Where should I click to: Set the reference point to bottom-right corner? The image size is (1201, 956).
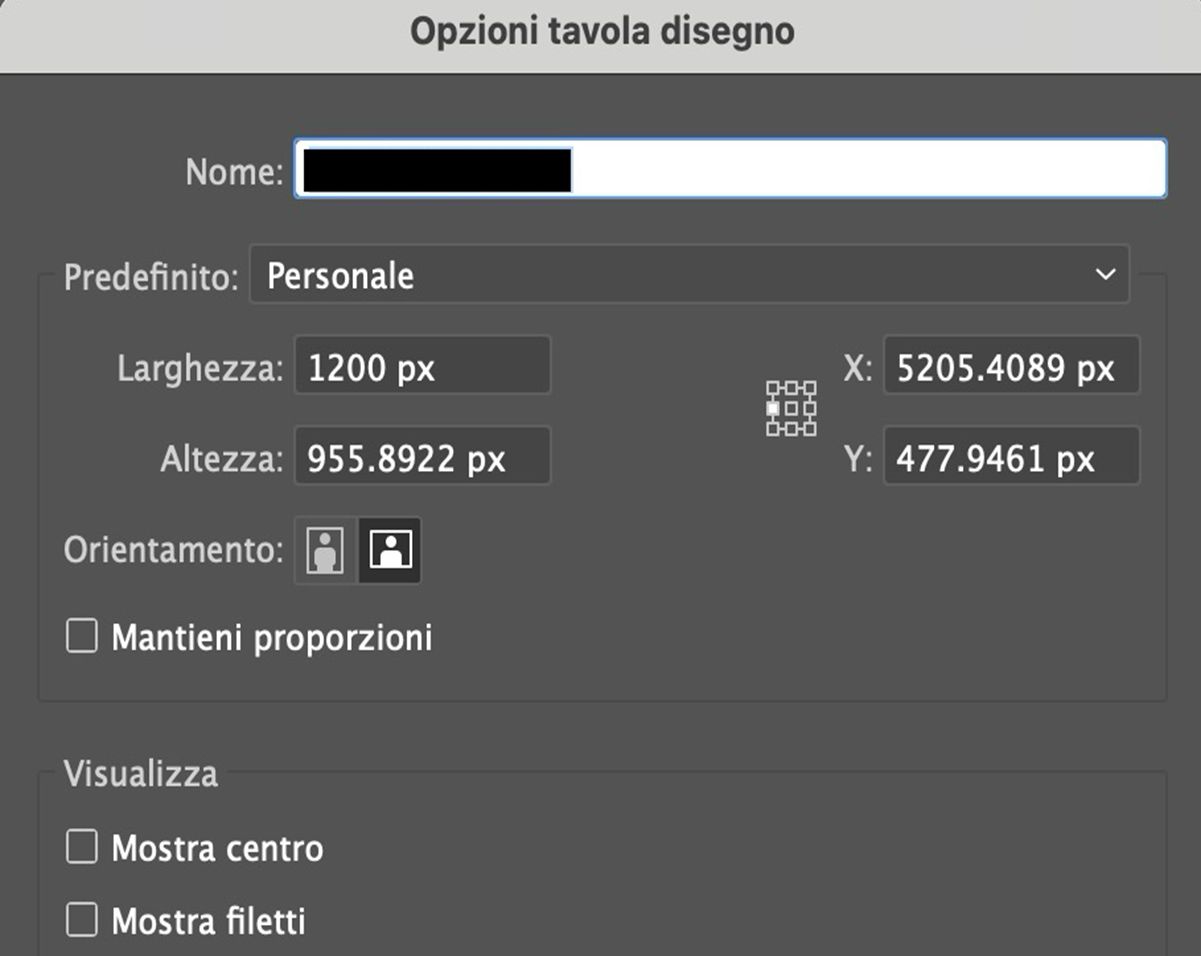pos(810,428)
